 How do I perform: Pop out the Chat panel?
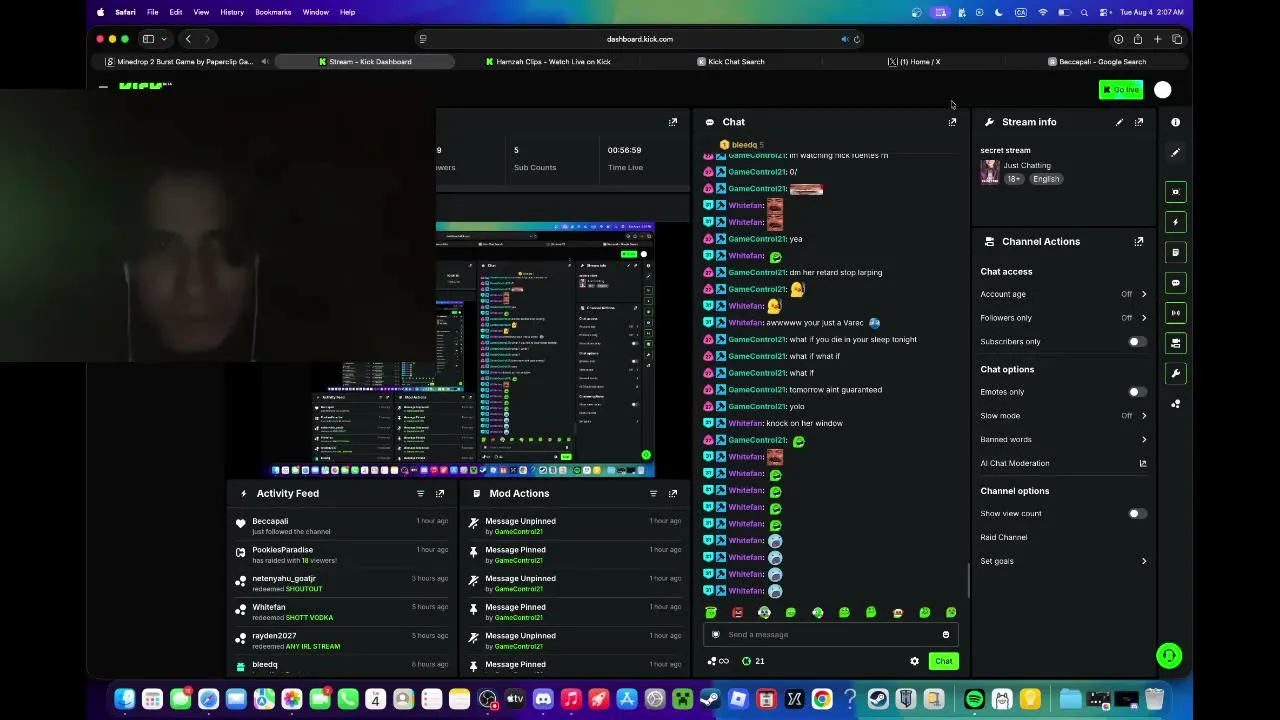[x=952, y=122]
